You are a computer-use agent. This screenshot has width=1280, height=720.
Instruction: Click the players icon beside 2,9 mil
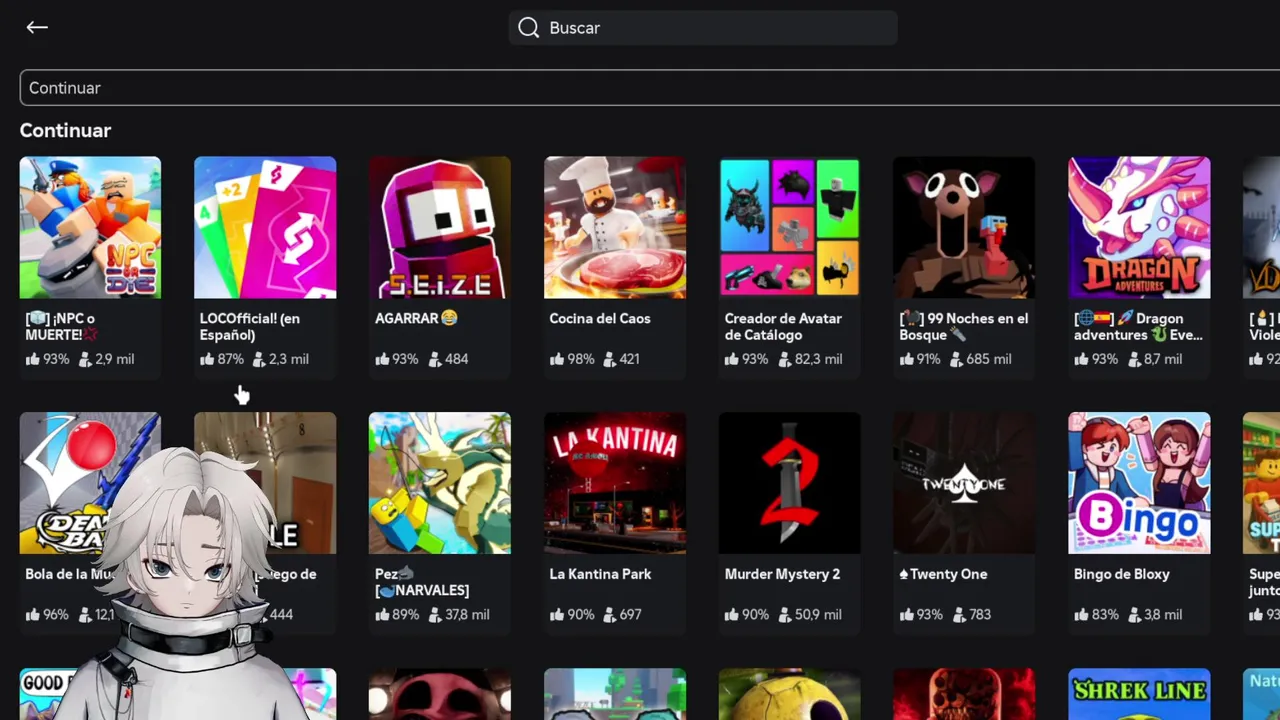[x=85, y=359]
